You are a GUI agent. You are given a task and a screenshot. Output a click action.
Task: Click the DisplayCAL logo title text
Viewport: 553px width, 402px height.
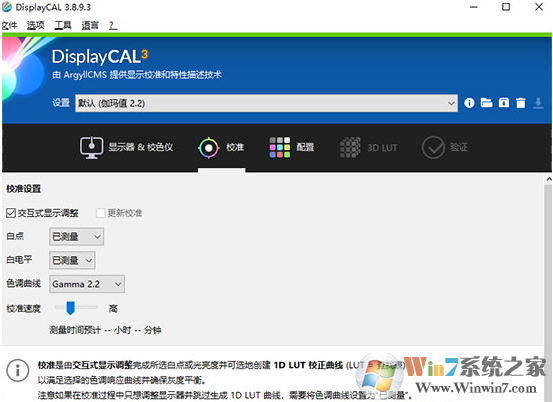100,56
